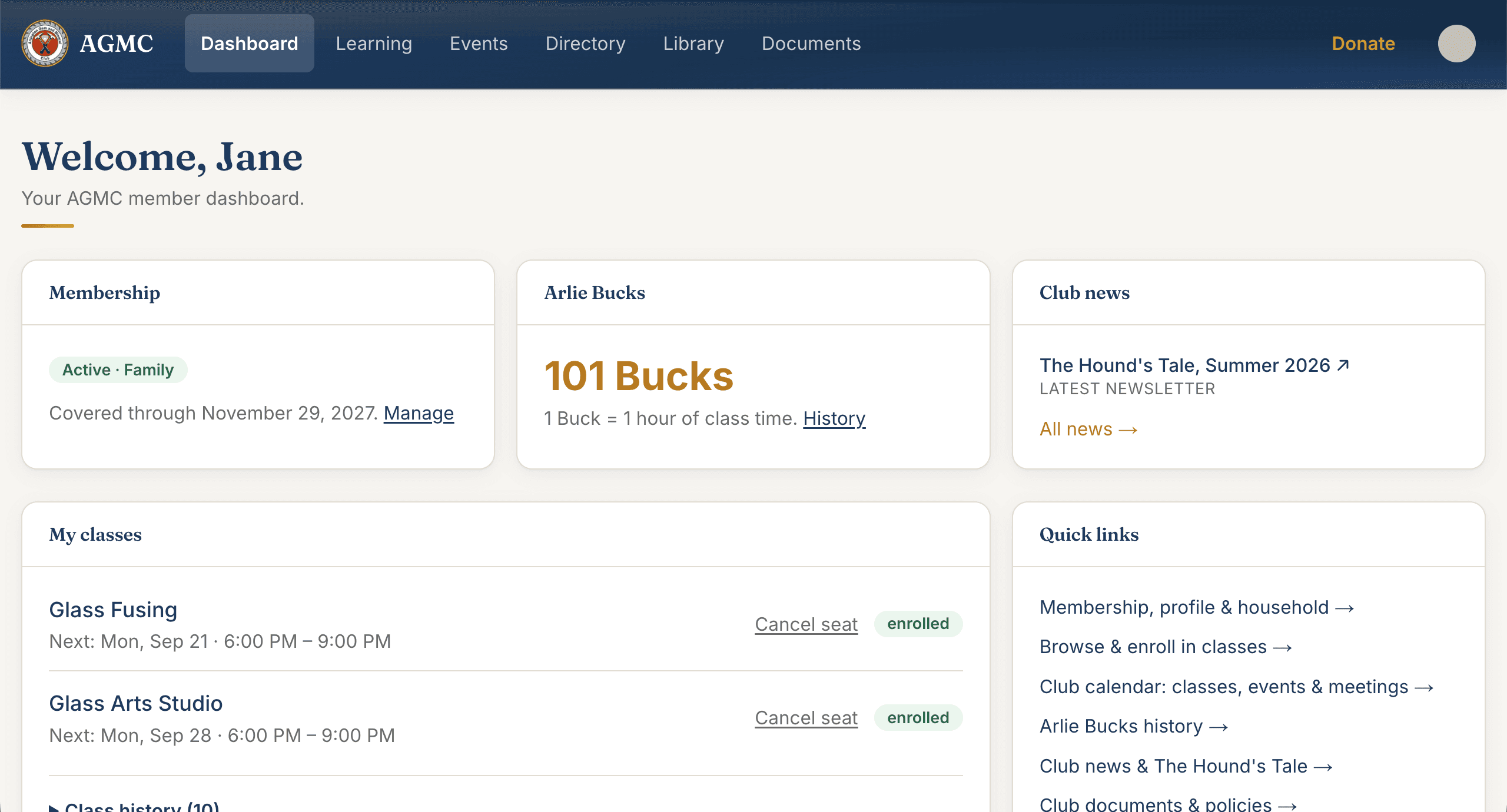Open Club documents & policies link
Image resolution: width=1507 pixels, height=812 pixels.
tap(1168, 804)
